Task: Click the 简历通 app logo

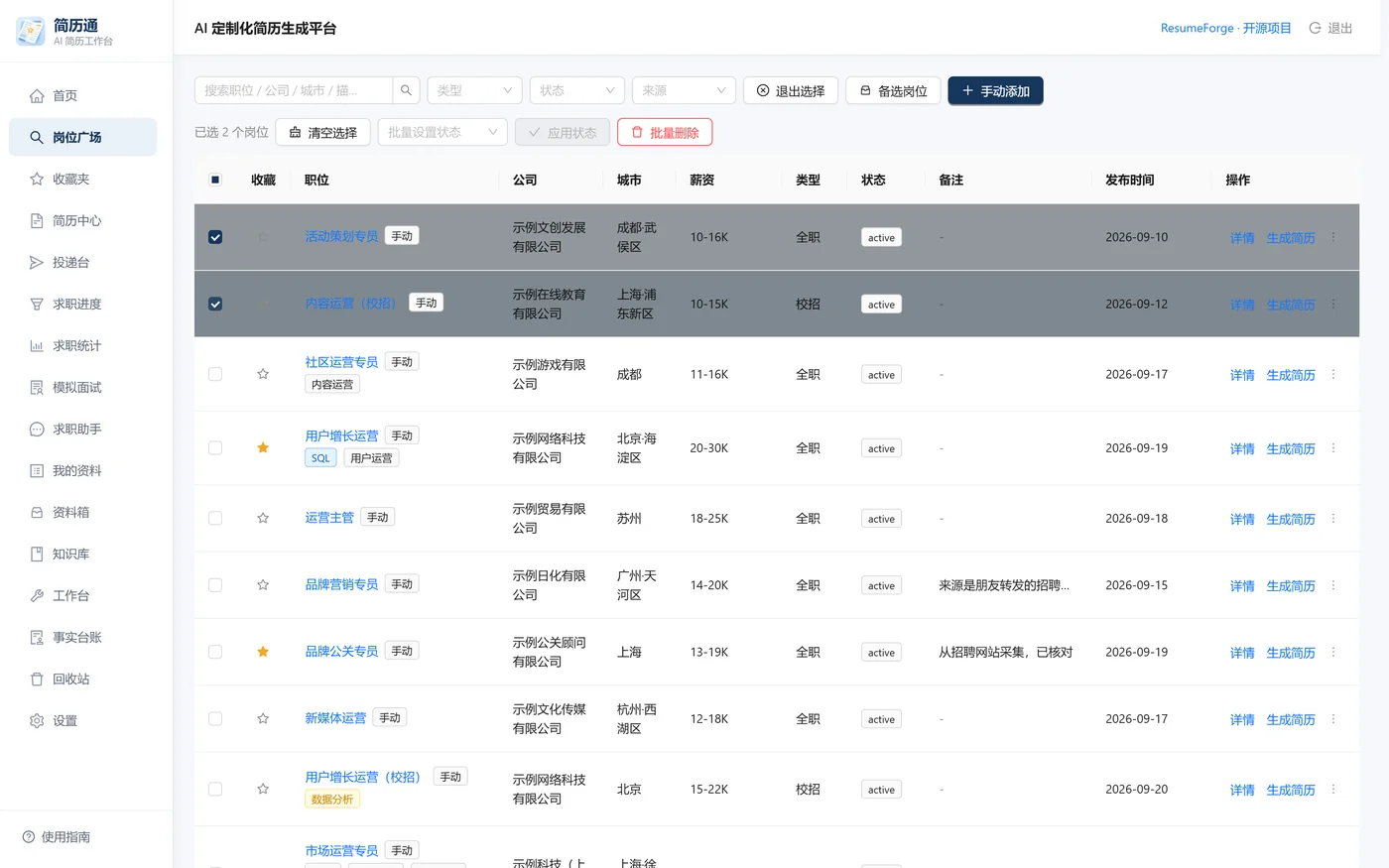Action: point(31,31)
